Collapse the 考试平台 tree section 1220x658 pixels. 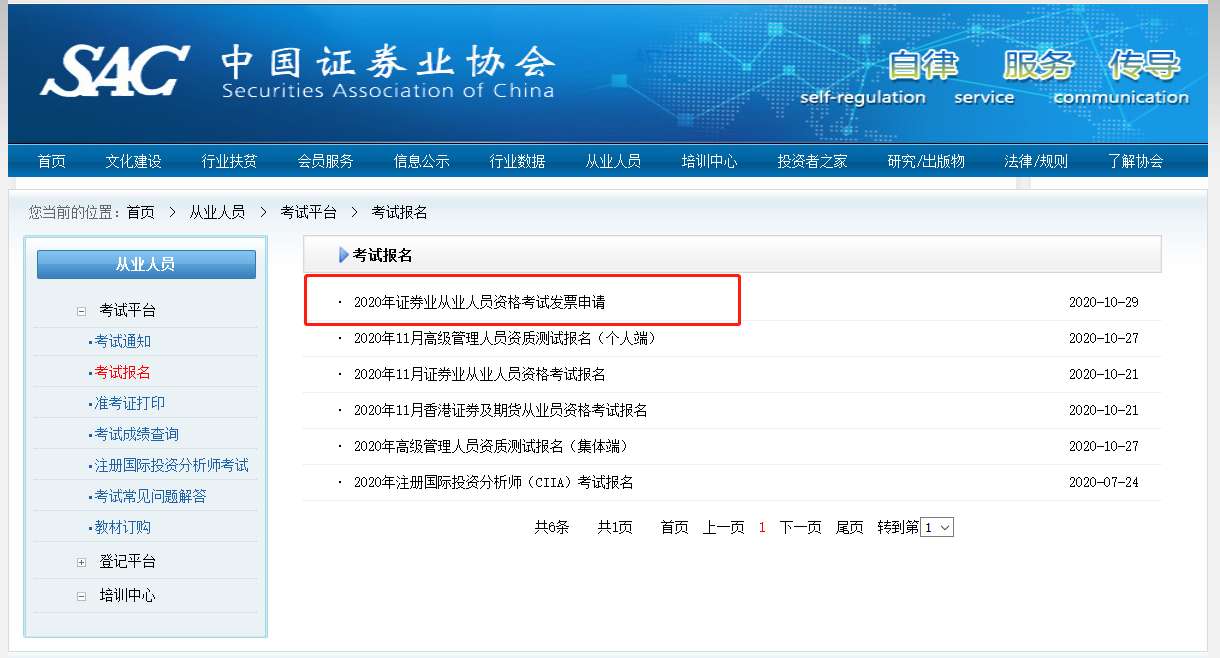(82, 311)
